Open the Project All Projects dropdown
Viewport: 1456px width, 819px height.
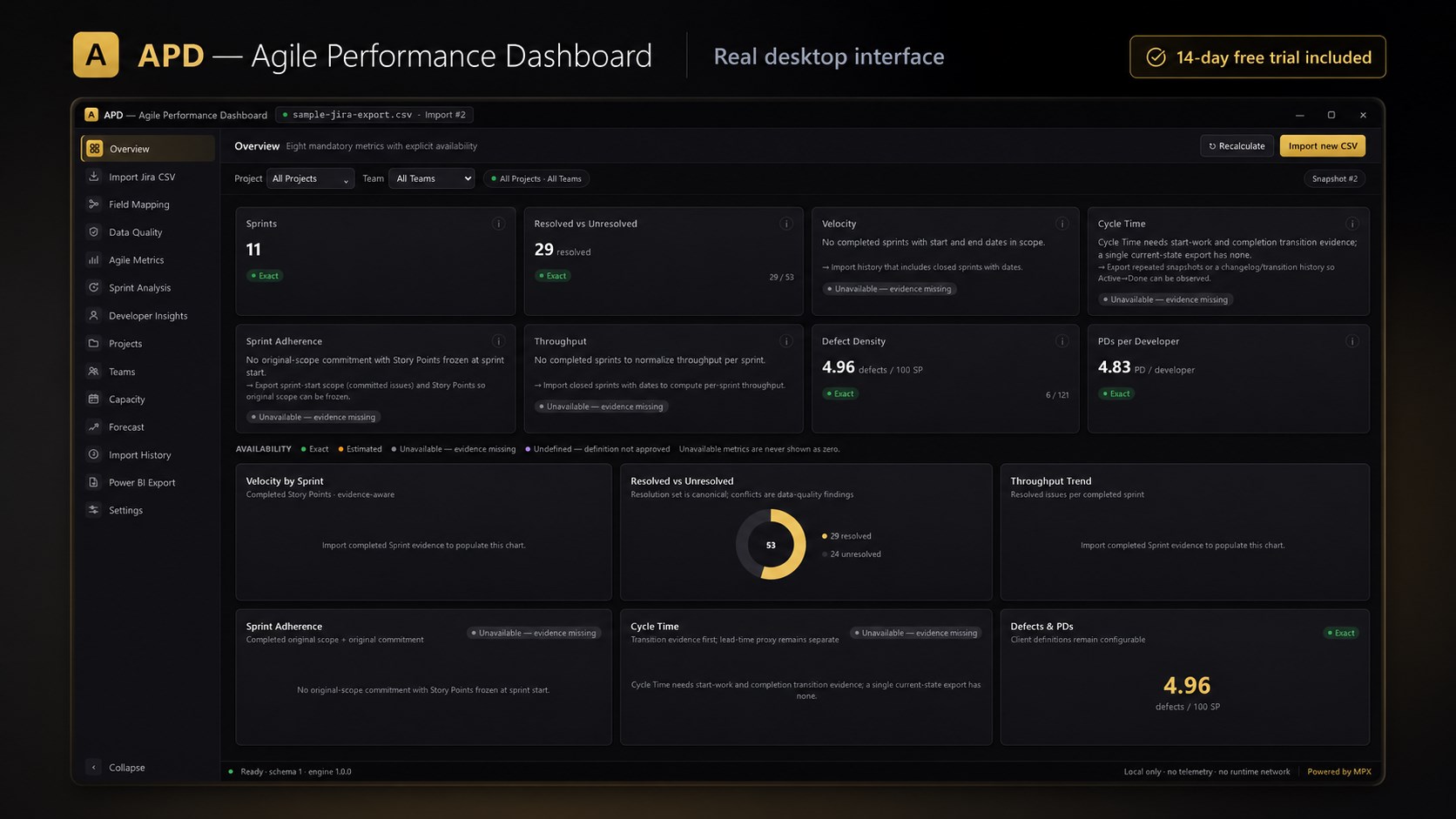click(x=310, y=178)
